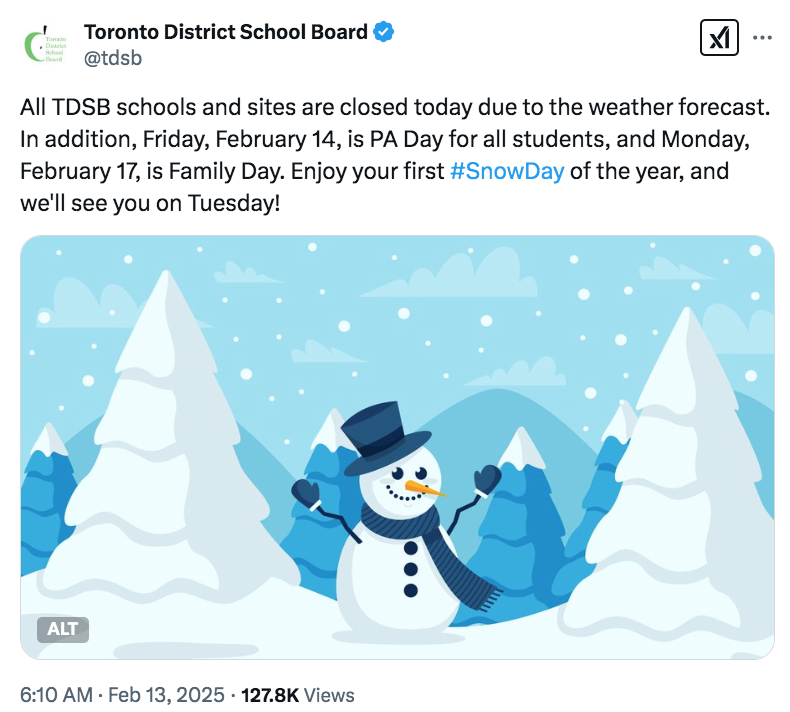Click the snowman's orange carrot nose
The image size is (790, 712).
424,488
